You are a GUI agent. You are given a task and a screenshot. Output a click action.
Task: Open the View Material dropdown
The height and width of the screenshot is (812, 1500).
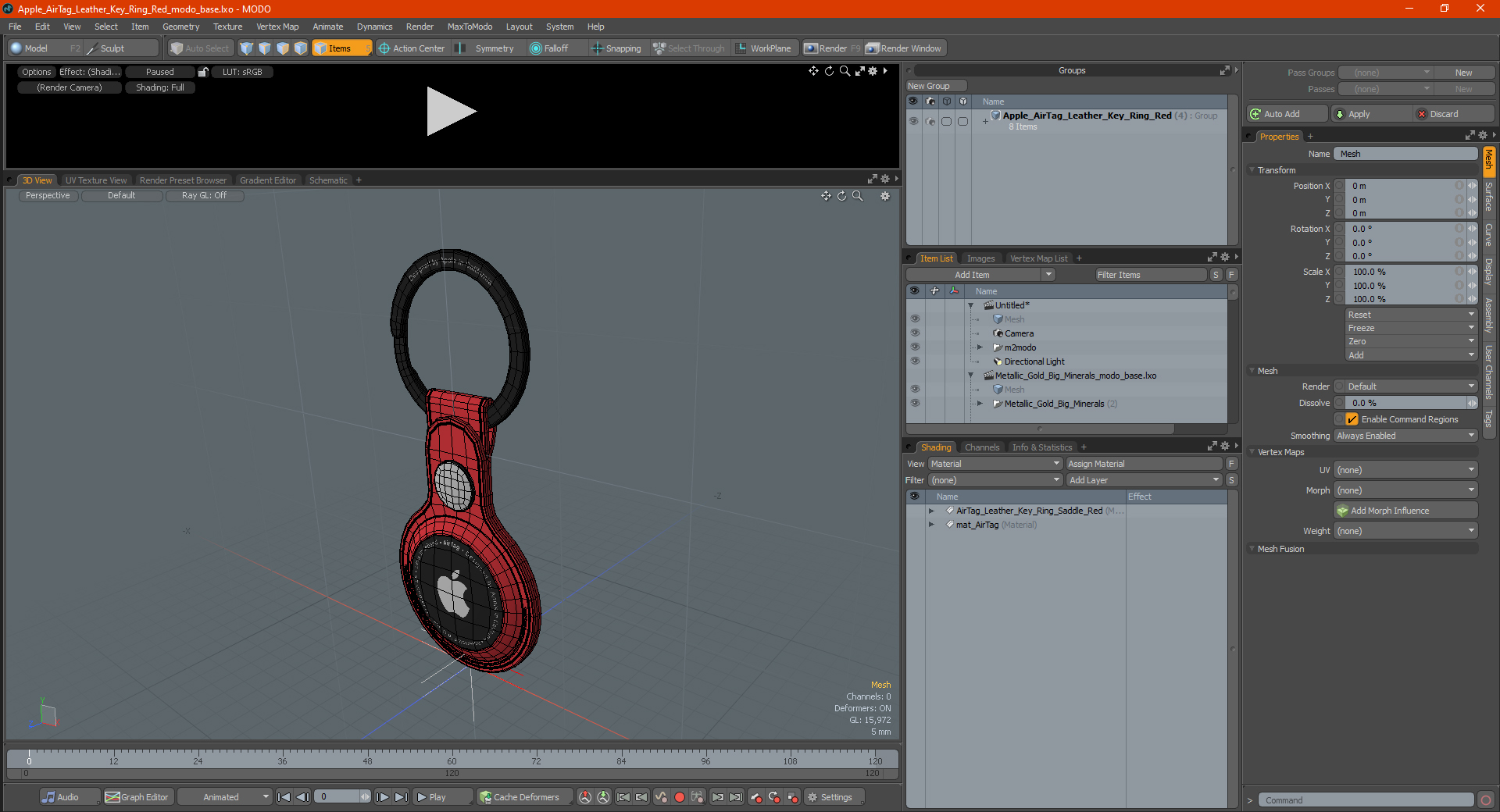tap(995, 464)
